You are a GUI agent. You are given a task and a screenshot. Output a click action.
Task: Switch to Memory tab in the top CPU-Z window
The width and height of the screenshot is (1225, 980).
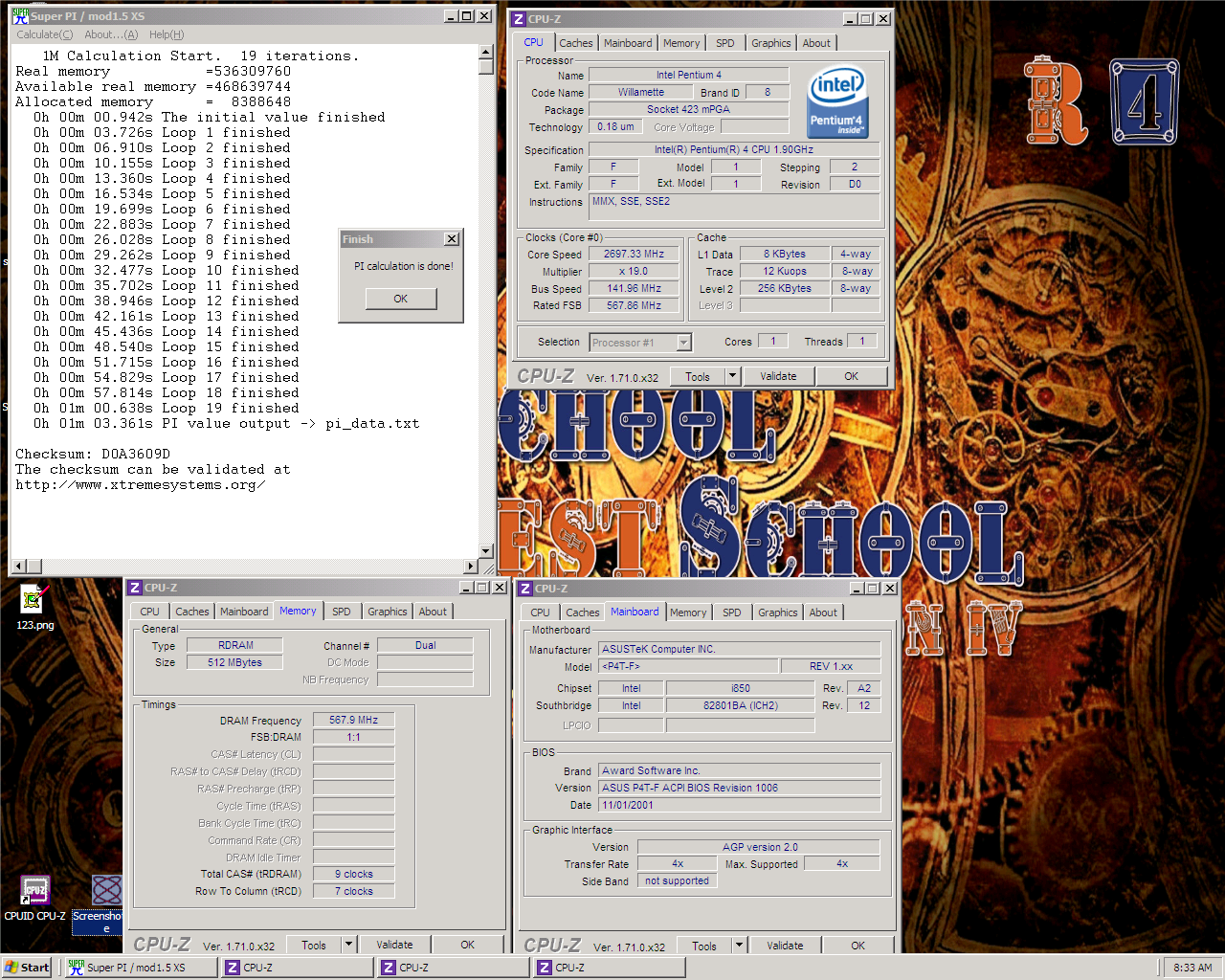pos(681,43)
